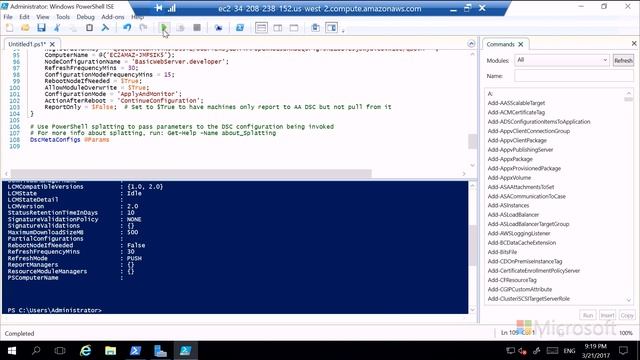Click the muted volume tray icon
This screenshot has height=360, width=640.
tap(522, 351)
